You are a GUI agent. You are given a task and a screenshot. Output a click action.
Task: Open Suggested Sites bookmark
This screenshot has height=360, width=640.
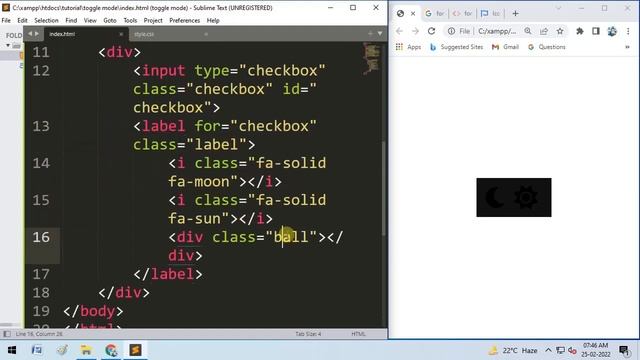456,47
